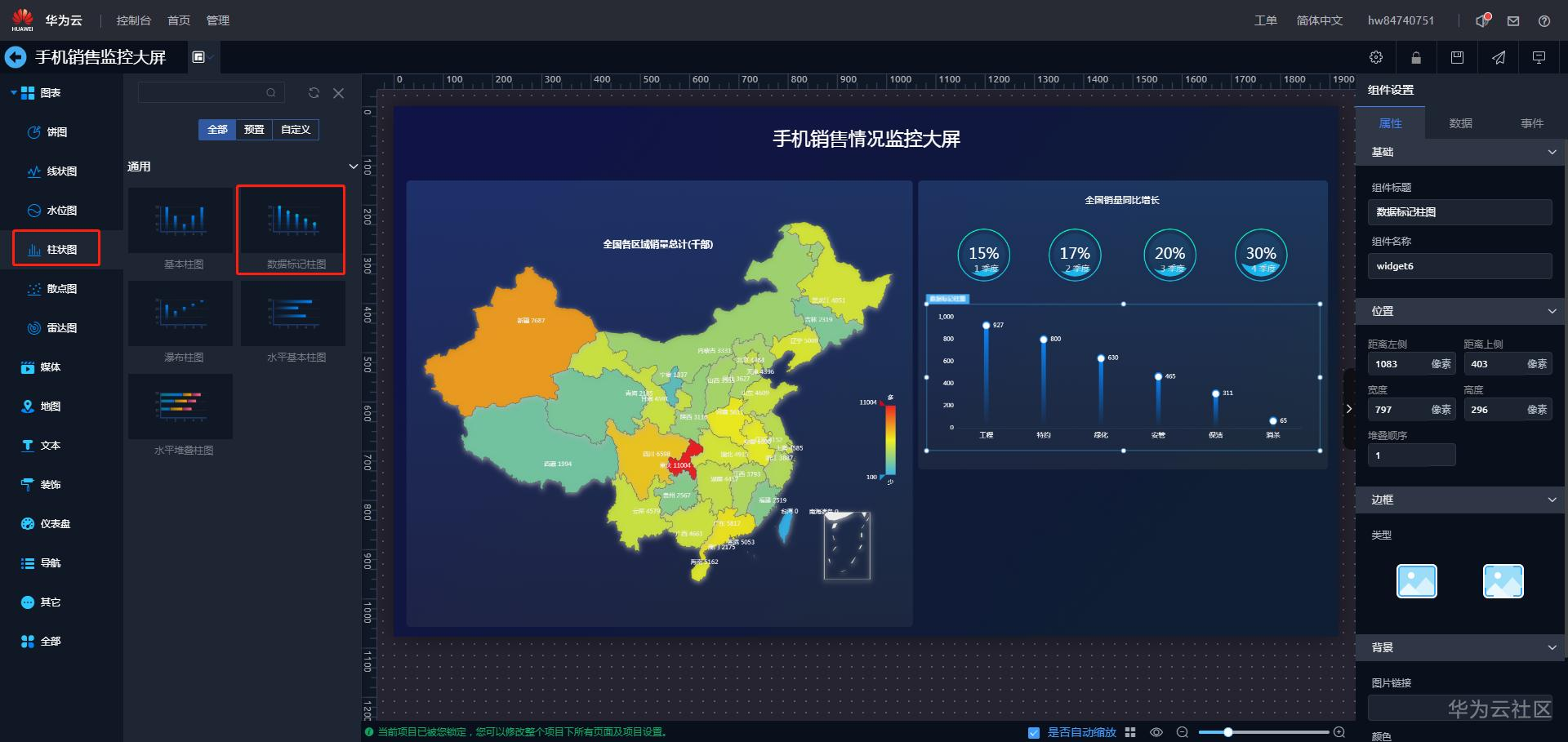This screenshot has width=1568, height=742.
Task: Select the second border type image option
Action: (x=1503, y=581)
